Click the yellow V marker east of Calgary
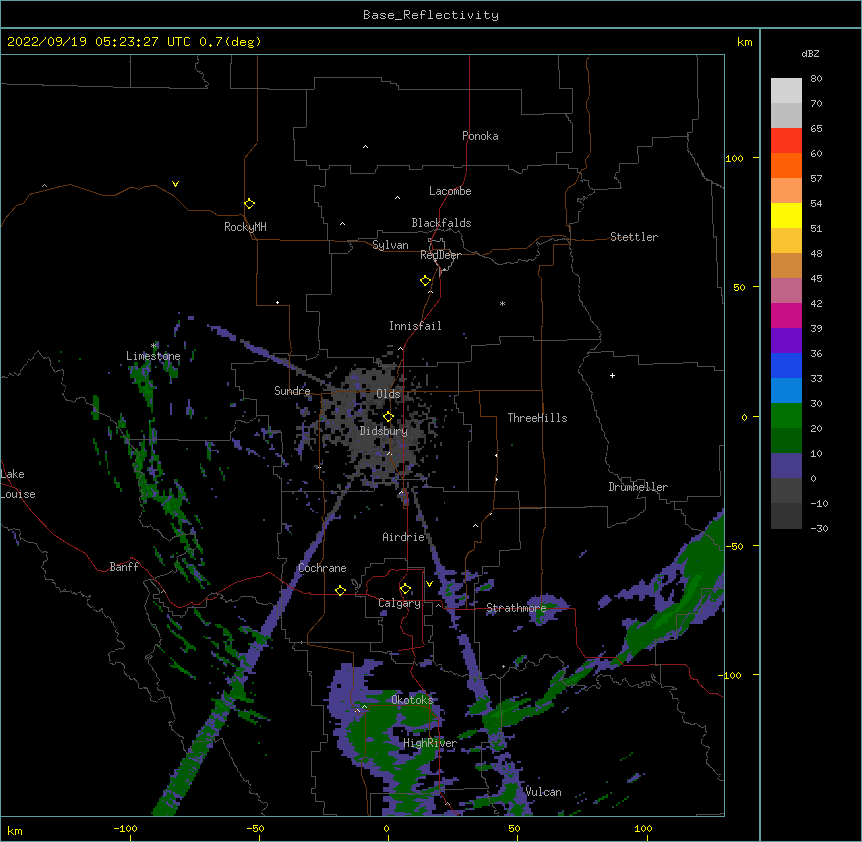The width and height of the screenshot is (862, 842). click(429, 584)
